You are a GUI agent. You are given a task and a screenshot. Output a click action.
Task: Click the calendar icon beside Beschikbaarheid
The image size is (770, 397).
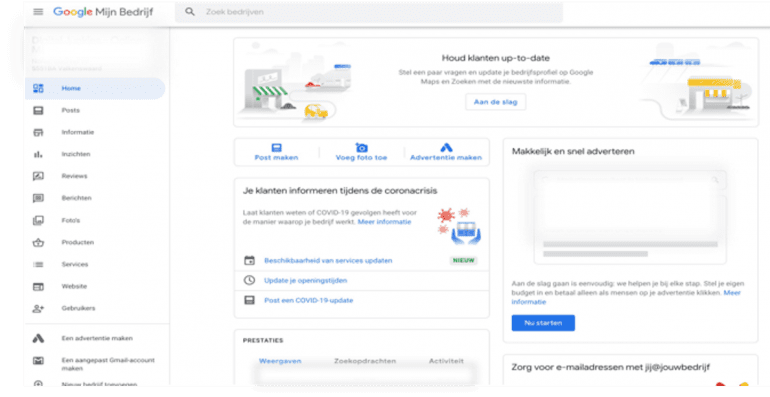[249, 261]
